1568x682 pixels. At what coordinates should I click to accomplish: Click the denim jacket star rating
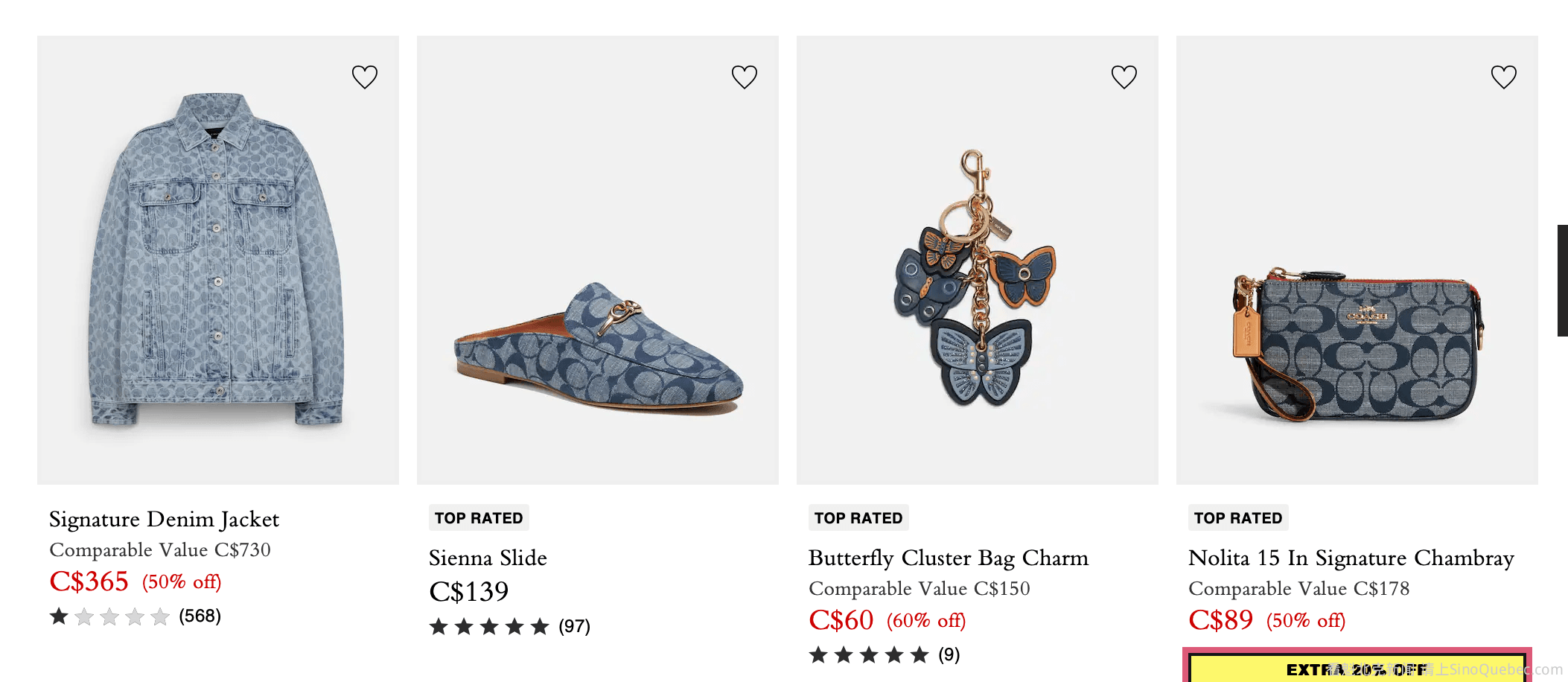pos(109,616)
